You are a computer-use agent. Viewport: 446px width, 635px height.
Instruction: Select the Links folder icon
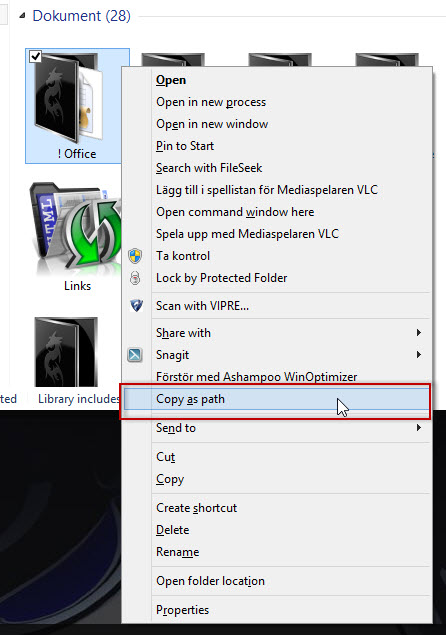click(x=76, y=228)
